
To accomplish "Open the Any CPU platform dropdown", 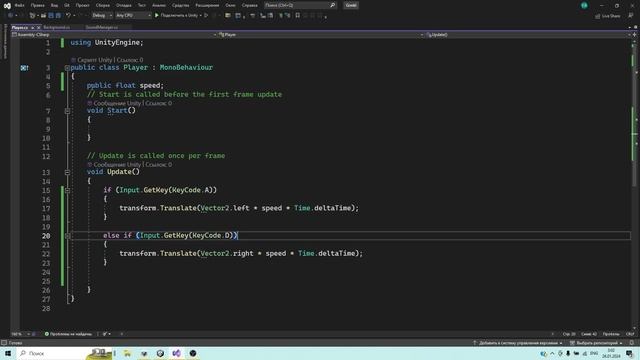I will coord(133,16).
